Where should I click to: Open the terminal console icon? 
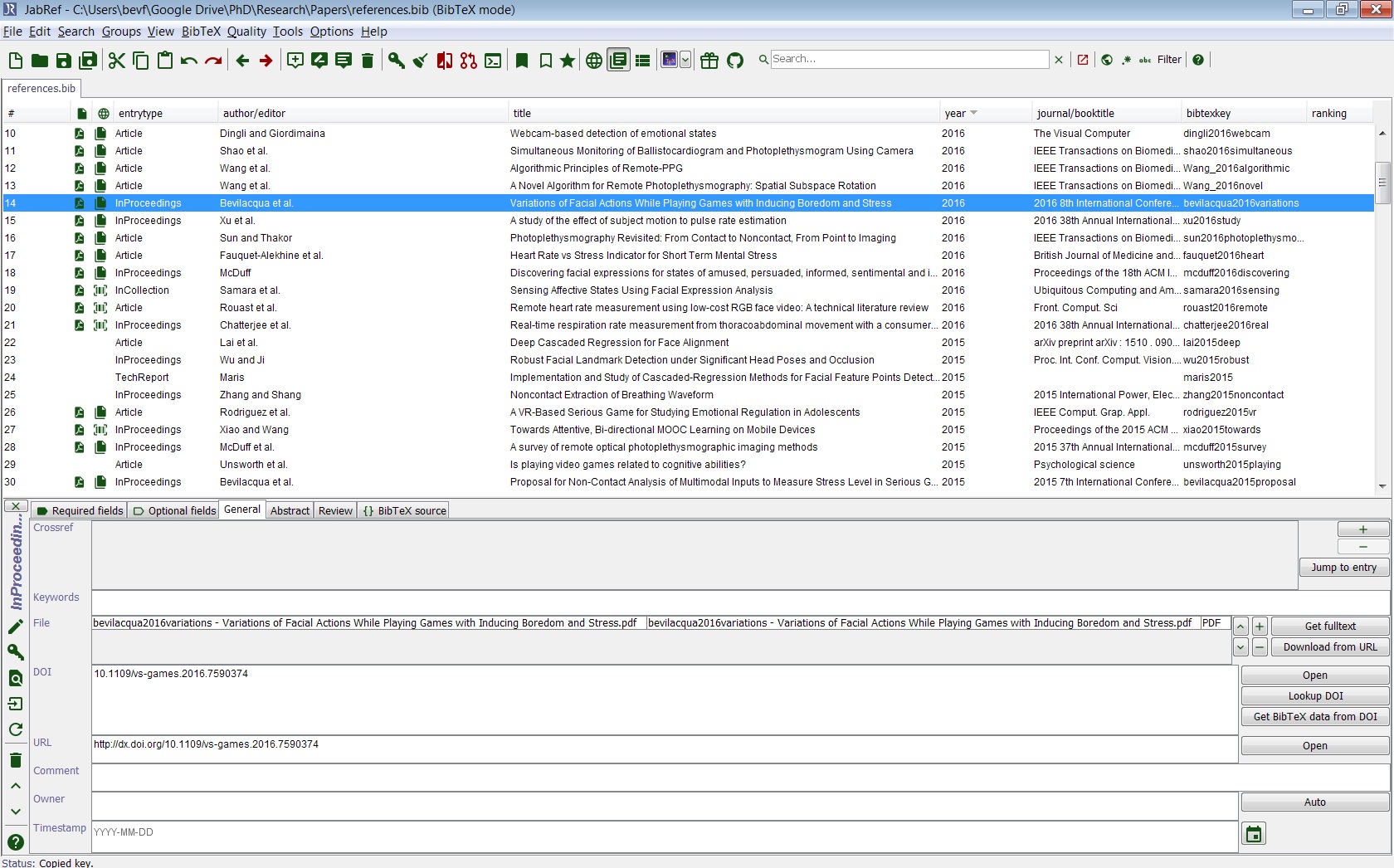pos(493,61)
